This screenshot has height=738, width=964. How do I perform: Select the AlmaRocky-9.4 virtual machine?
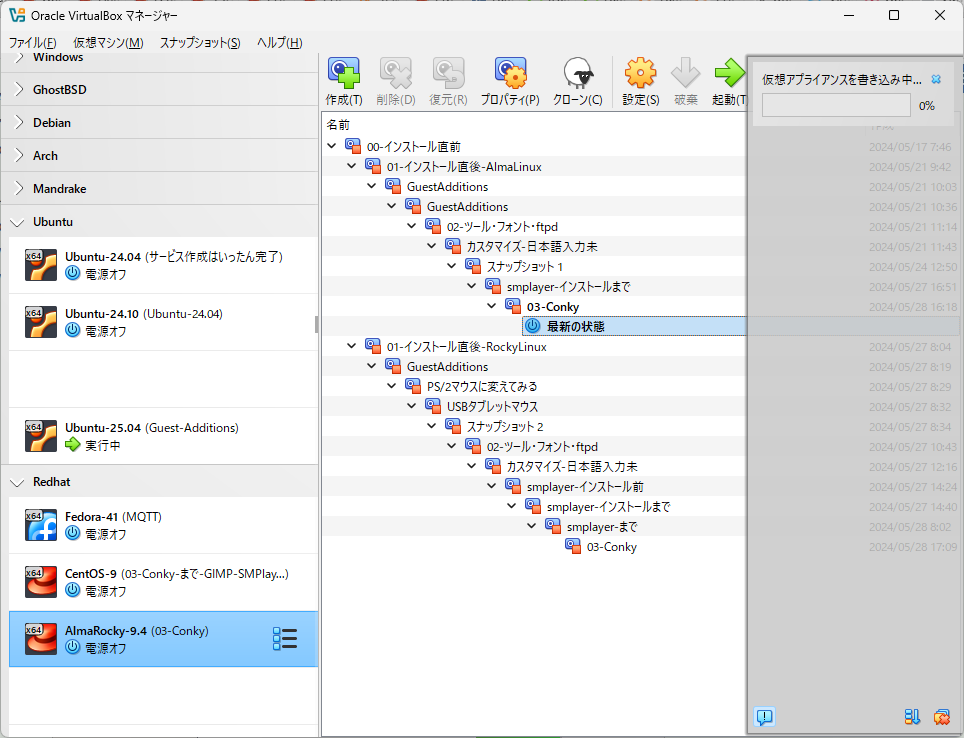click(164, 639)
